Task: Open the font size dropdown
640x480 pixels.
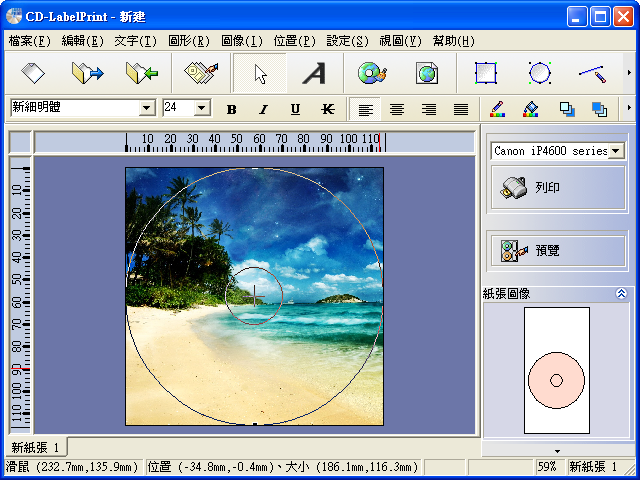Action: [202, 108]
